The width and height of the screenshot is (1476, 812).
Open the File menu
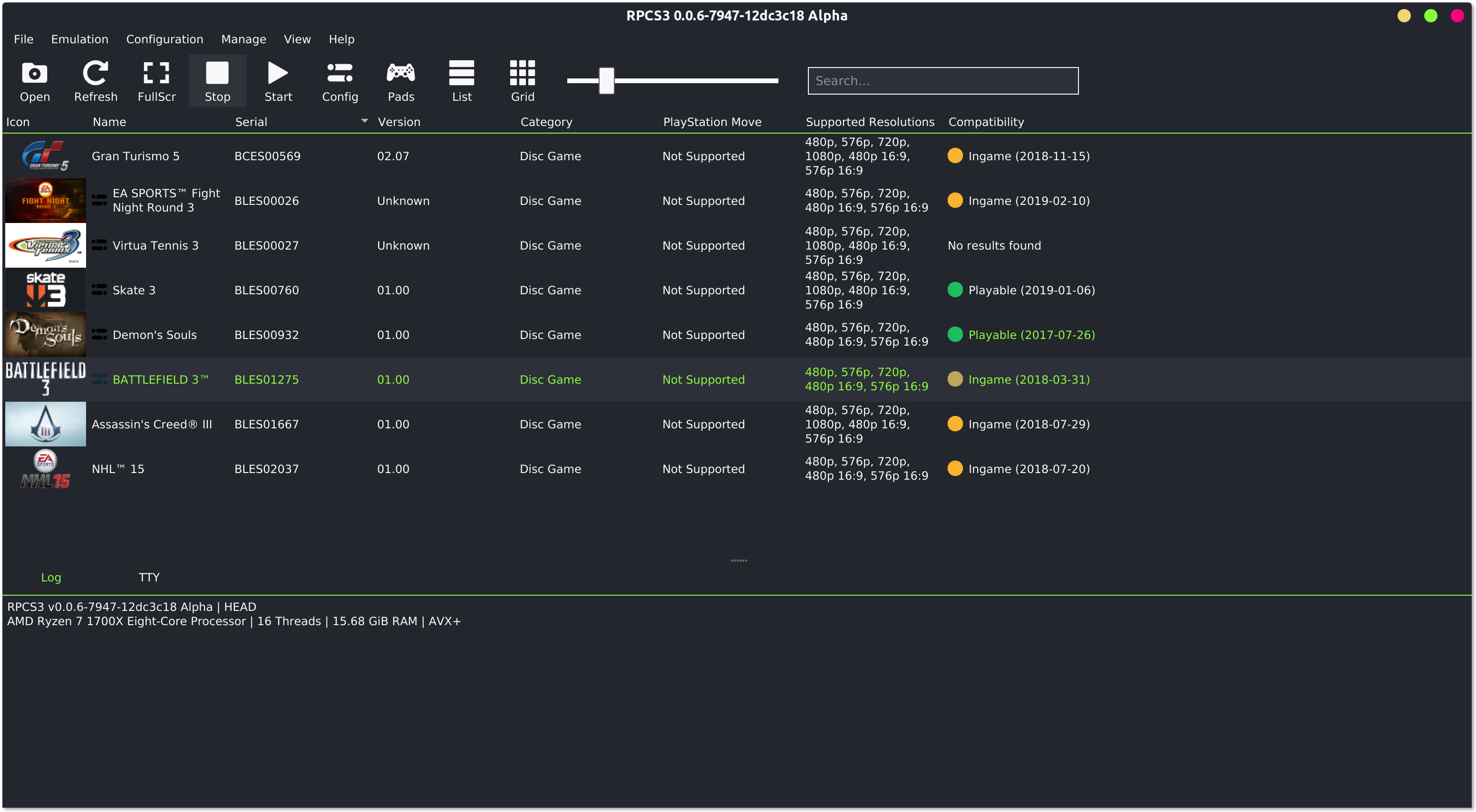click(23, 39)
